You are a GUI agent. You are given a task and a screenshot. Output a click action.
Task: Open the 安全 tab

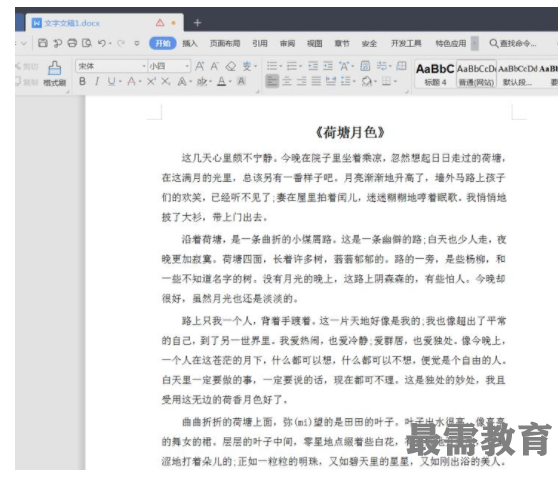pos(369,43)
